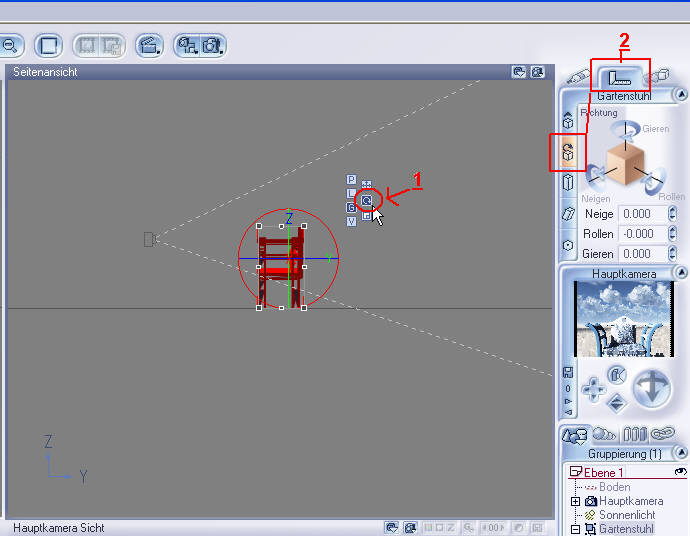Click the camera render toolbar icon
The image size is (690, 536).
pos(213,45)
